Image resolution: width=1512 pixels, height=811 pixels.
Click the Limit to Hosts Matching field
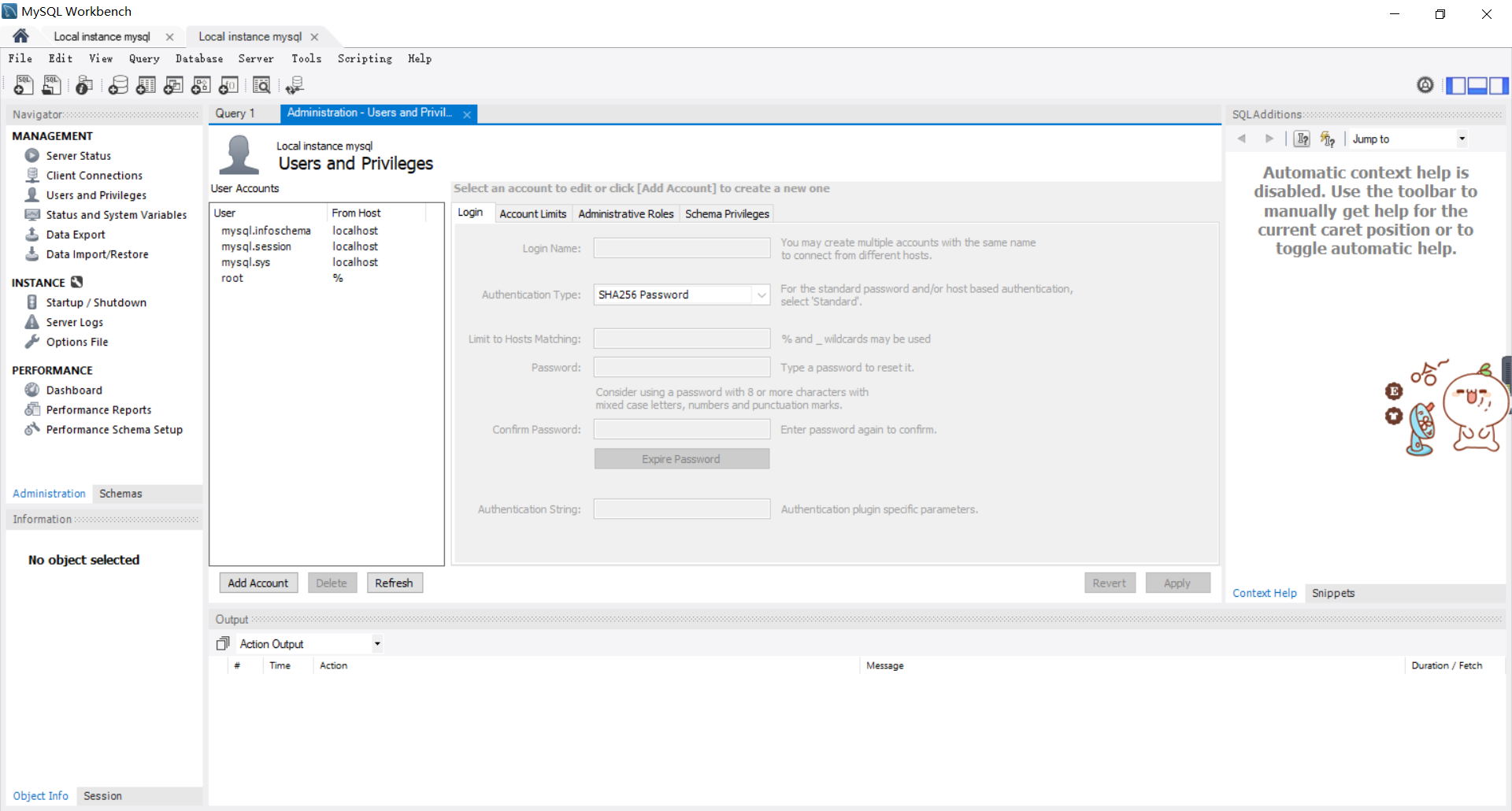coord(682,339)
